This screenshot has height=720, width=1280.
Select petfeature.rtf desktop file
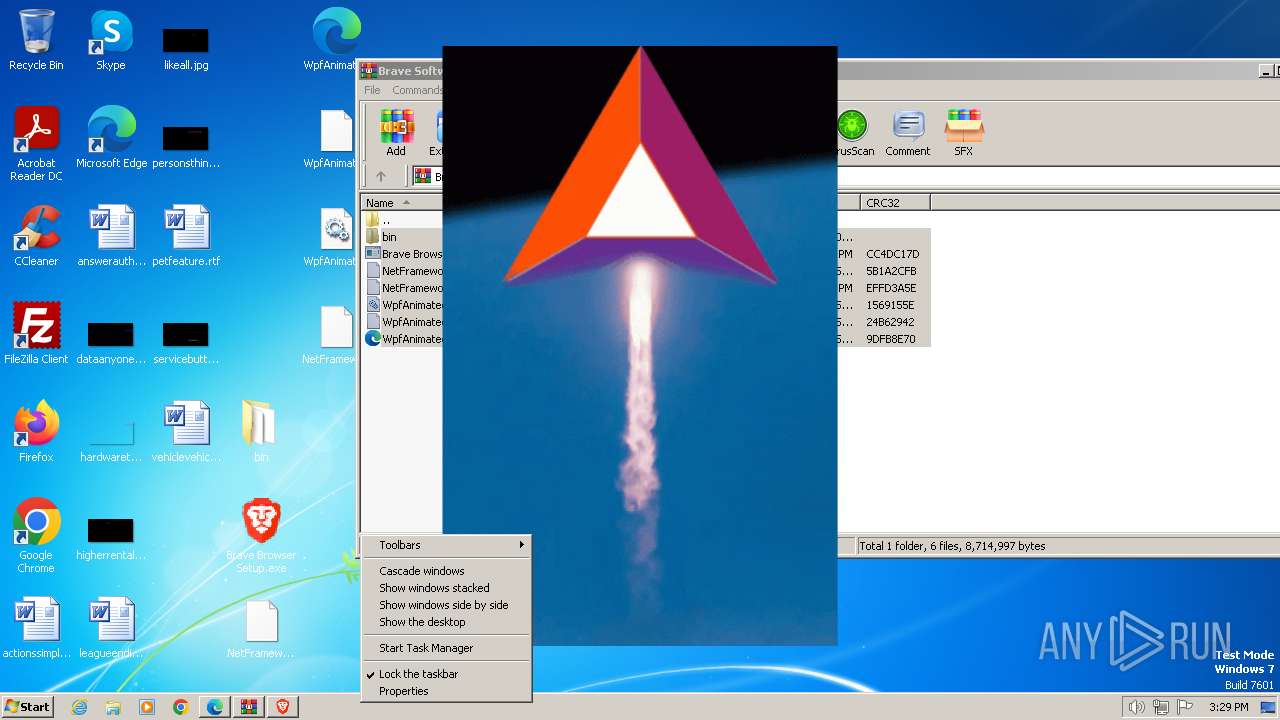point(186,236)
